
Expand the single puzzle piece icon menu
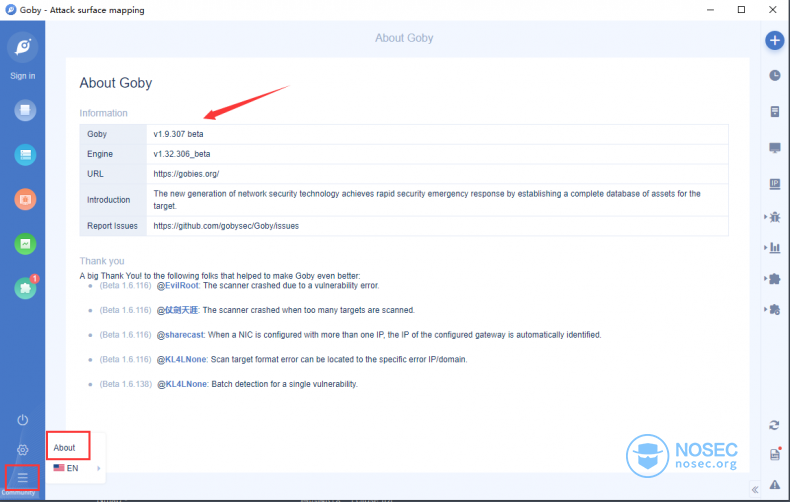773,279
